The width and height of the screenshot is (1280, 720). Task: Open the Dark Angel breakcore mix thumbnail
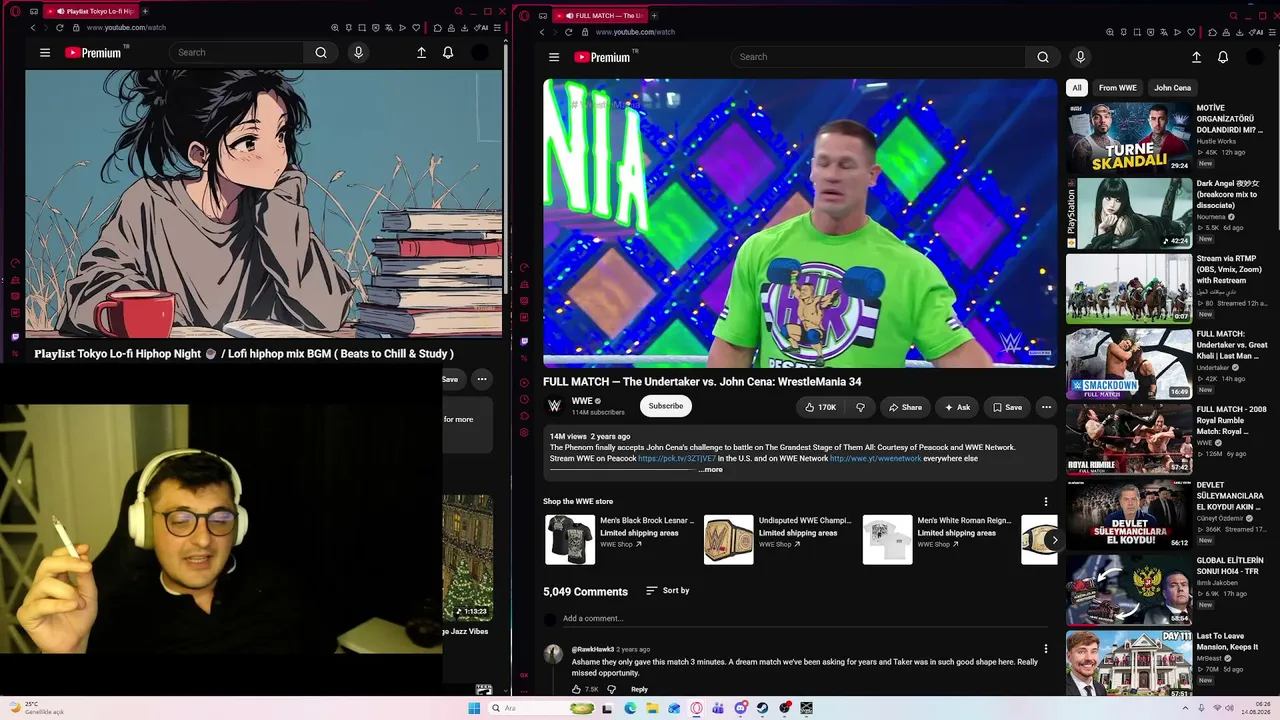click(1129, 214)
